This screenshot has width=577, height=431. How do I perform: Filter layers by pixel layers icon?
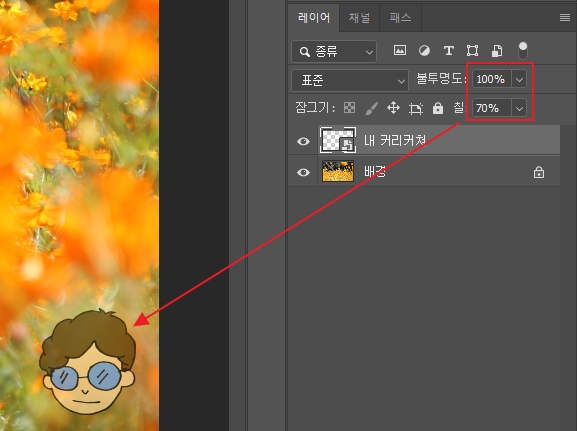tap(400, 50)
